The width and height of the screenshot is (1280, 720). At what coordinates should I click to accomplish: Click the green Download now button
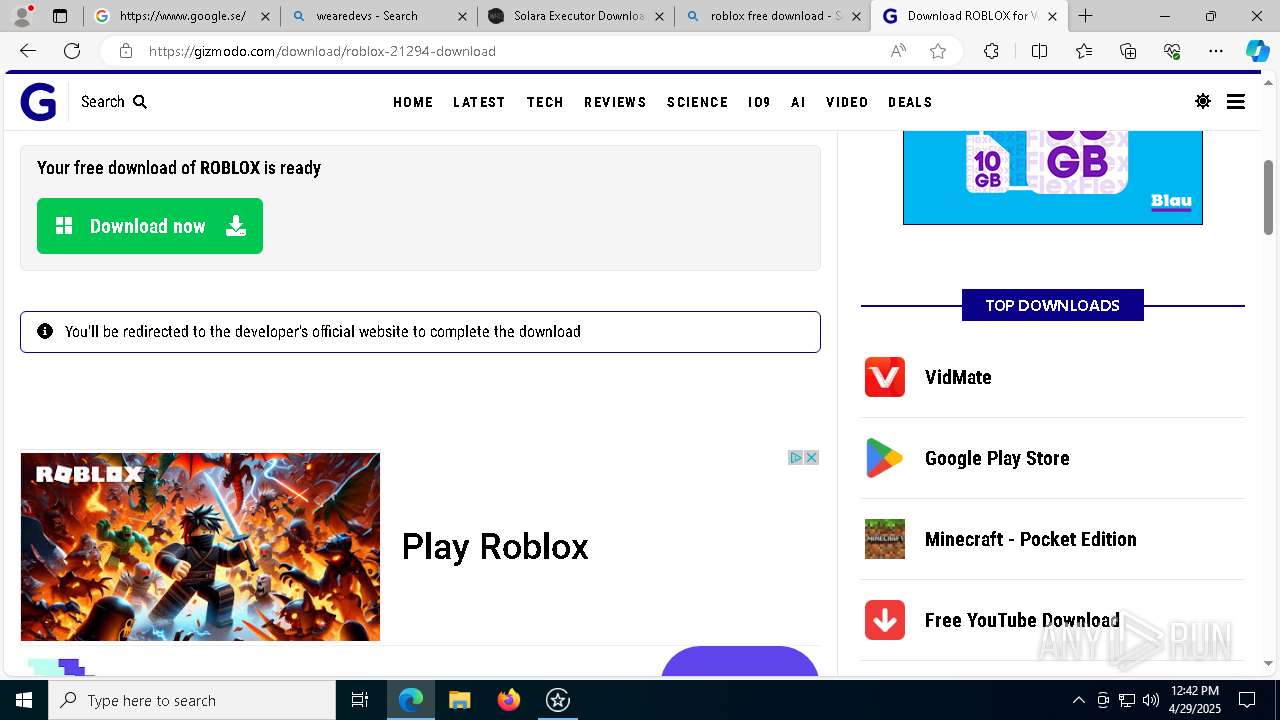click(x=150, y=226)
